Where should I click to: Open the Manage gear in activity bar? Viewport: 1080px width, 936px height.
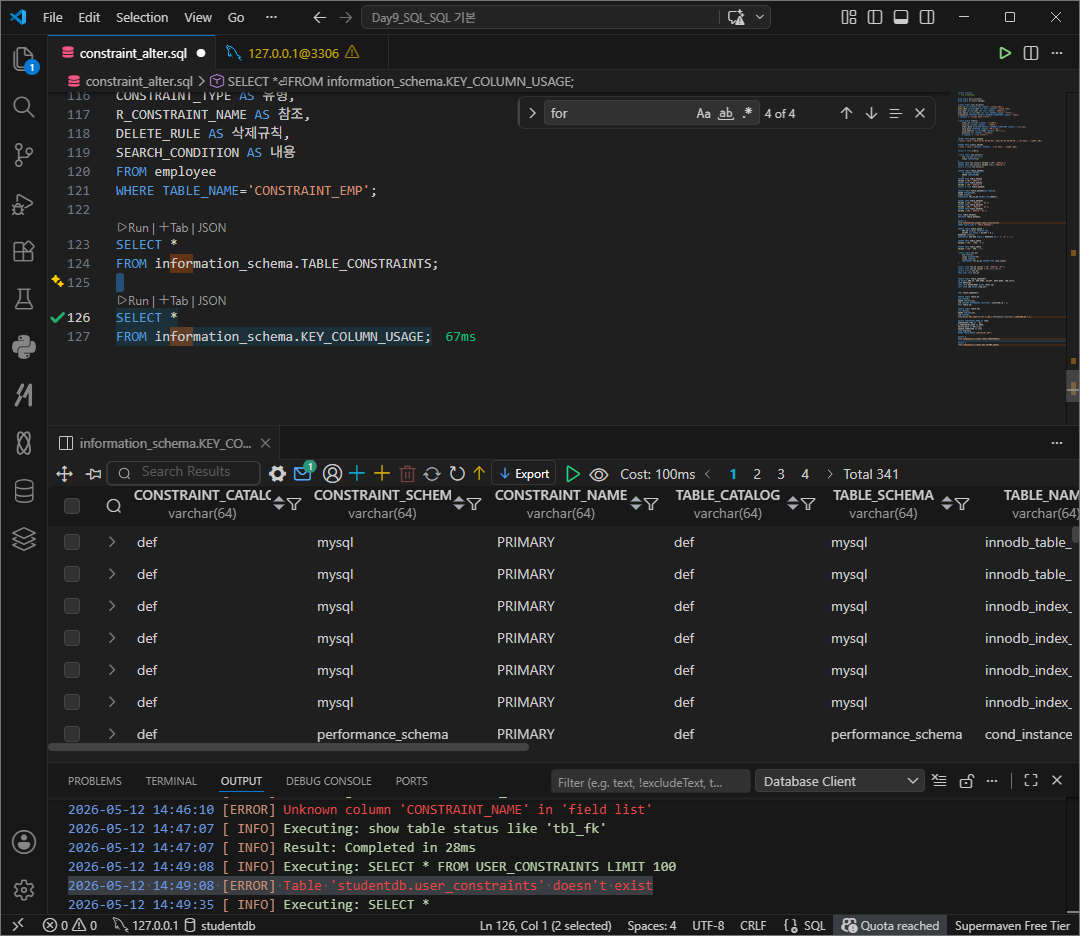[24, 889]
